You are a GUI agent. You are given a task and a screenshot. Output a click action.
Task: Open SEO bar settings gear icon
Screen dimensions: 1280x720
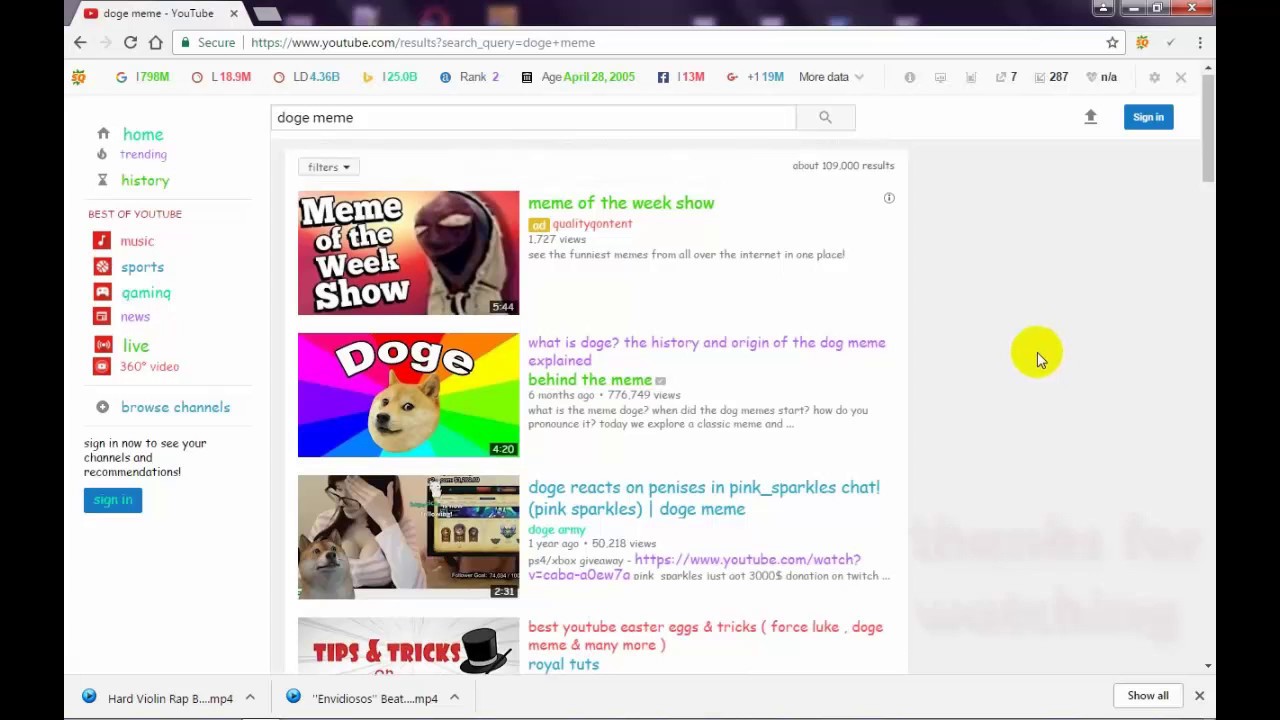pos(1154,77)
